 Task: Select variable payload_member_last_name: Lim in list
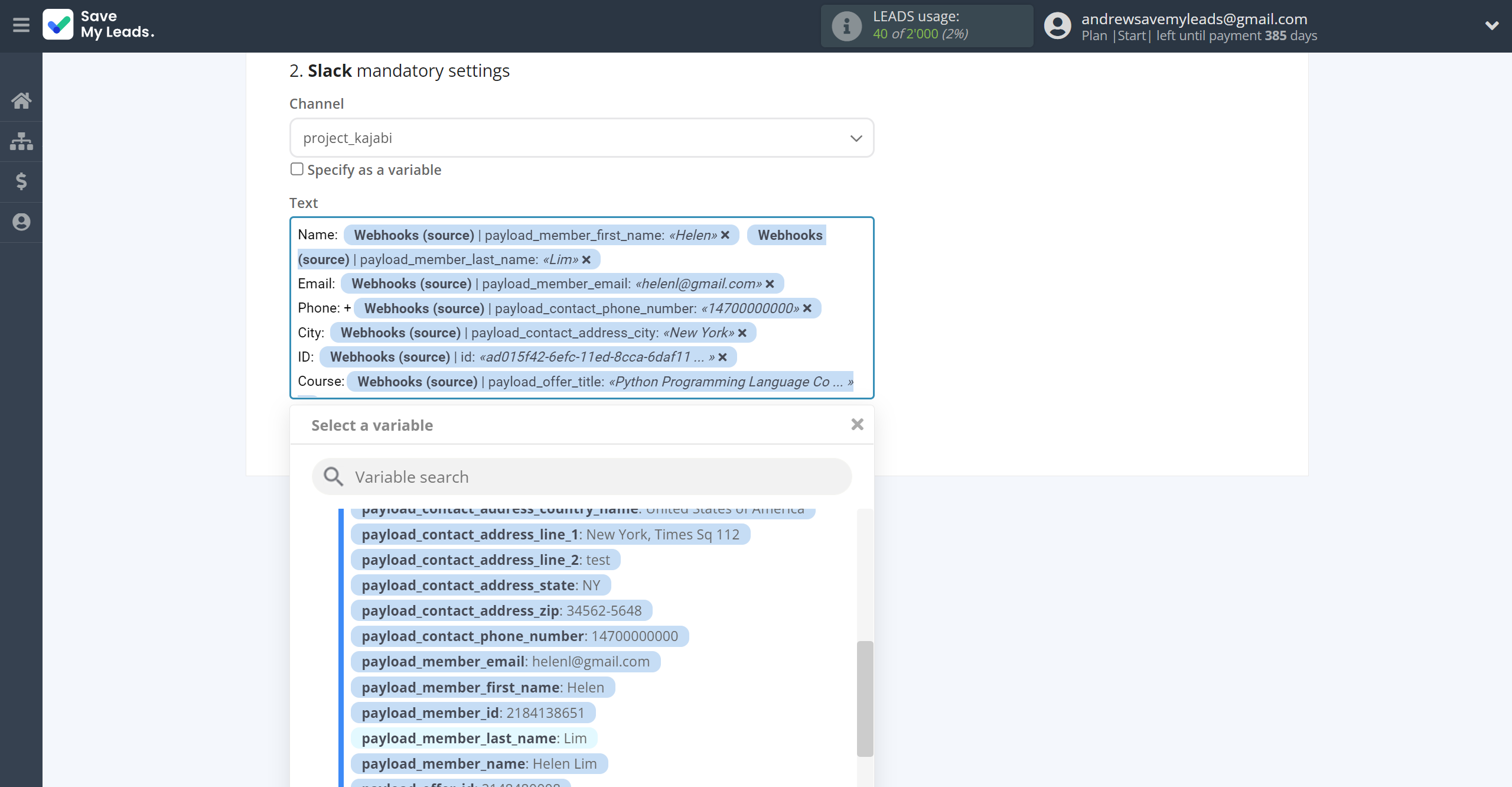pos(474,738)
